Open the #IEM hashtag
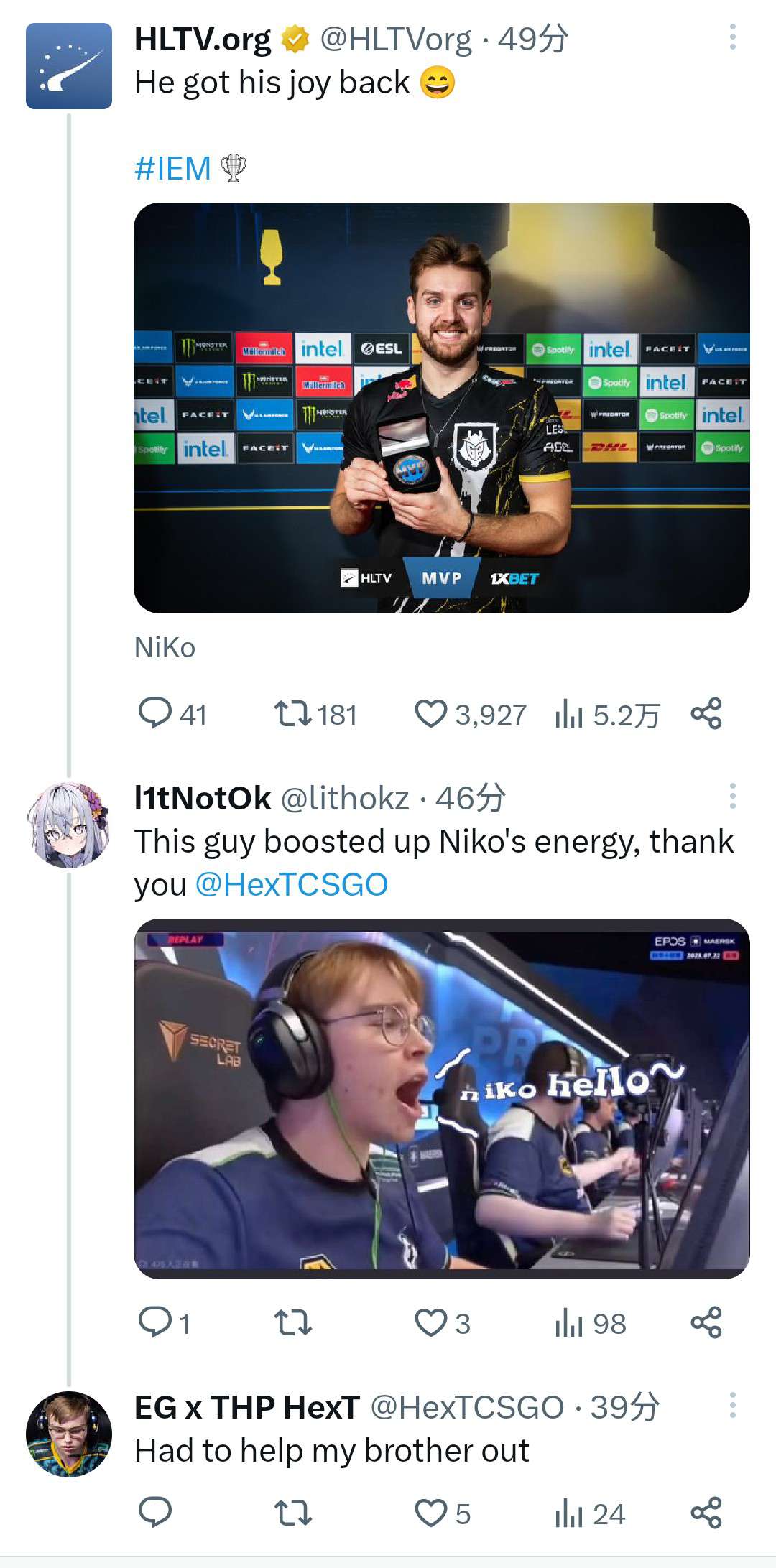Image resolution: width=776 pixels, height=1568 pixels. [172, 169]
